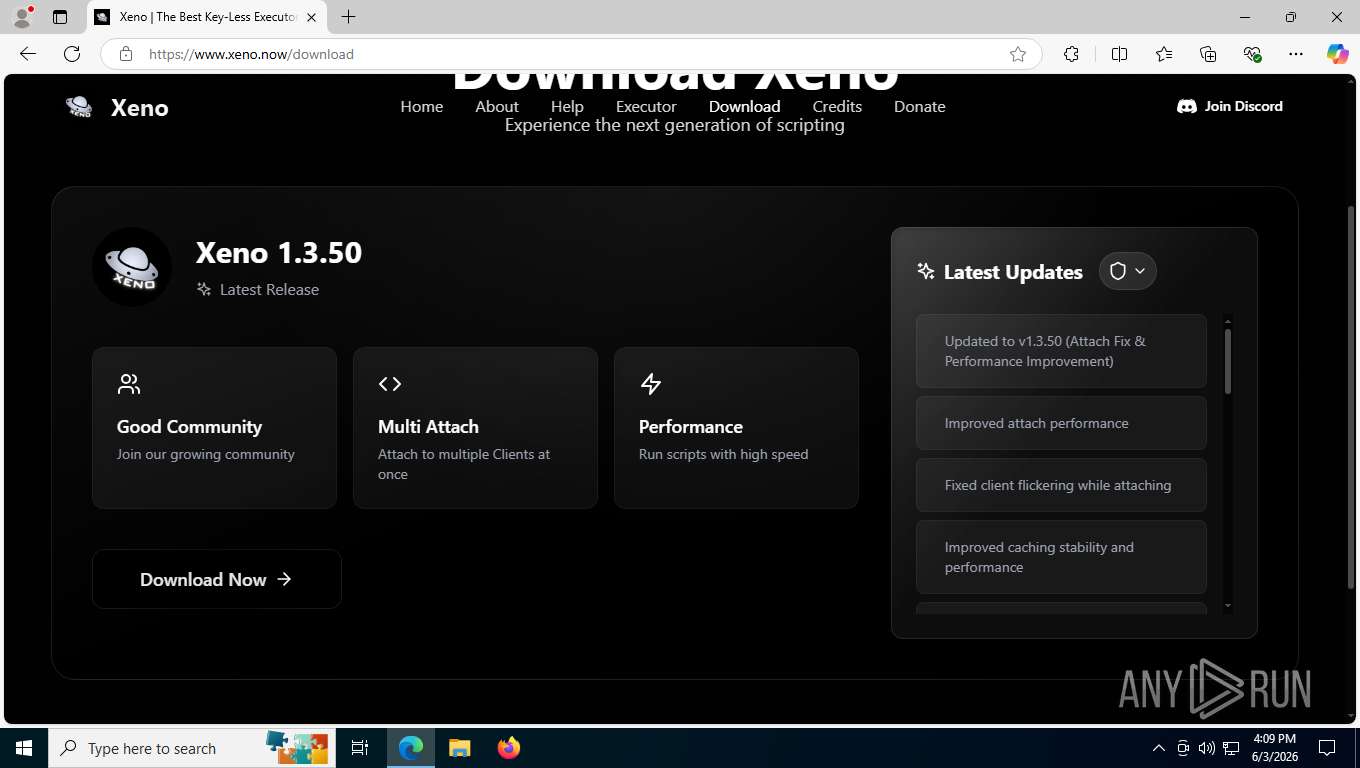1360x768 pixels.
Task: Click updates list scroll down arrow
Action: tap(1228, 606)
